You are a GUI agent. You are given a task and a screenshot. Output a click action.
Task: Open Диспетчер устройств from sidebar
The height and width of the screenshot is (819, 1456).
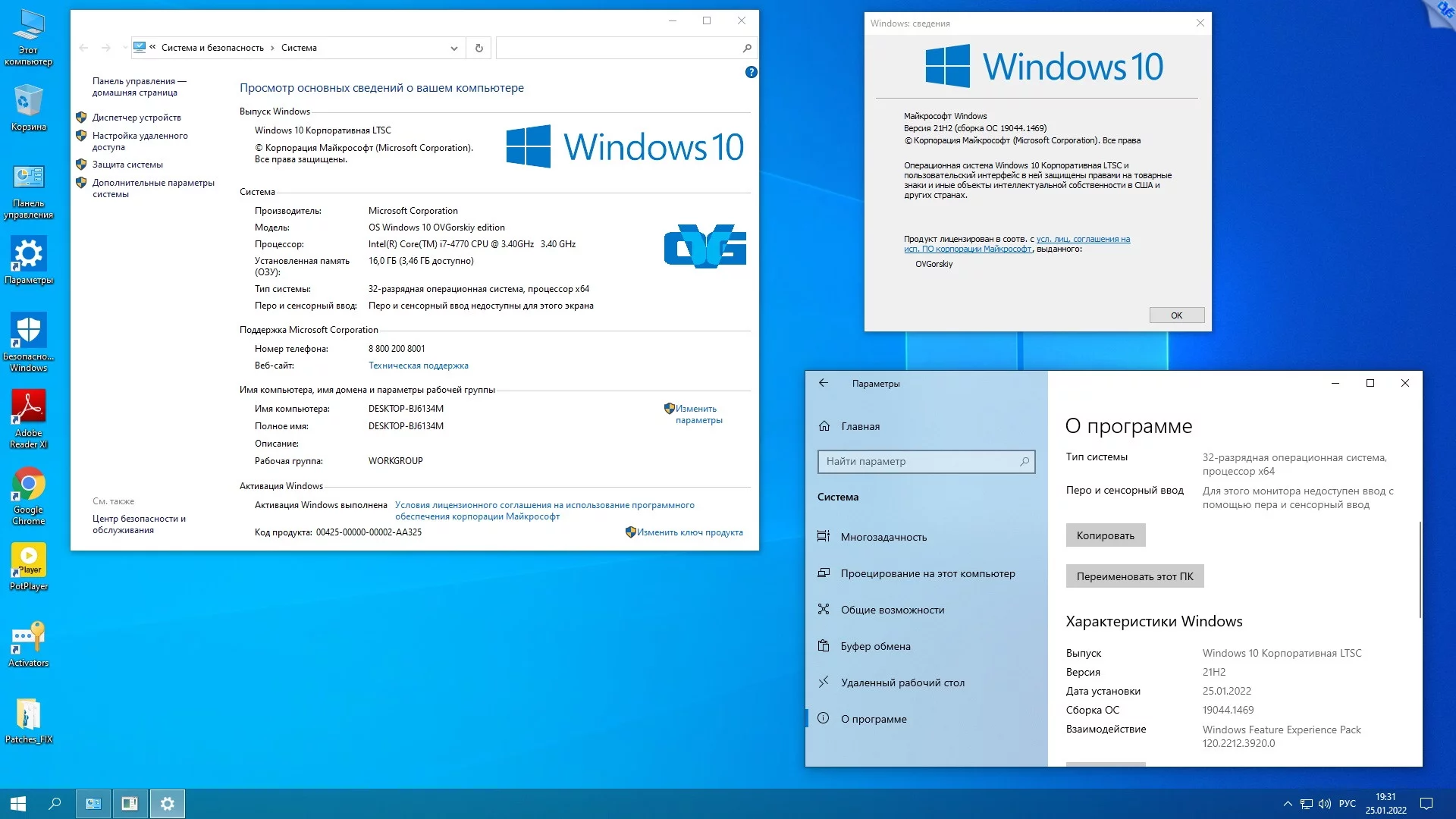click(x=136, y=117)
